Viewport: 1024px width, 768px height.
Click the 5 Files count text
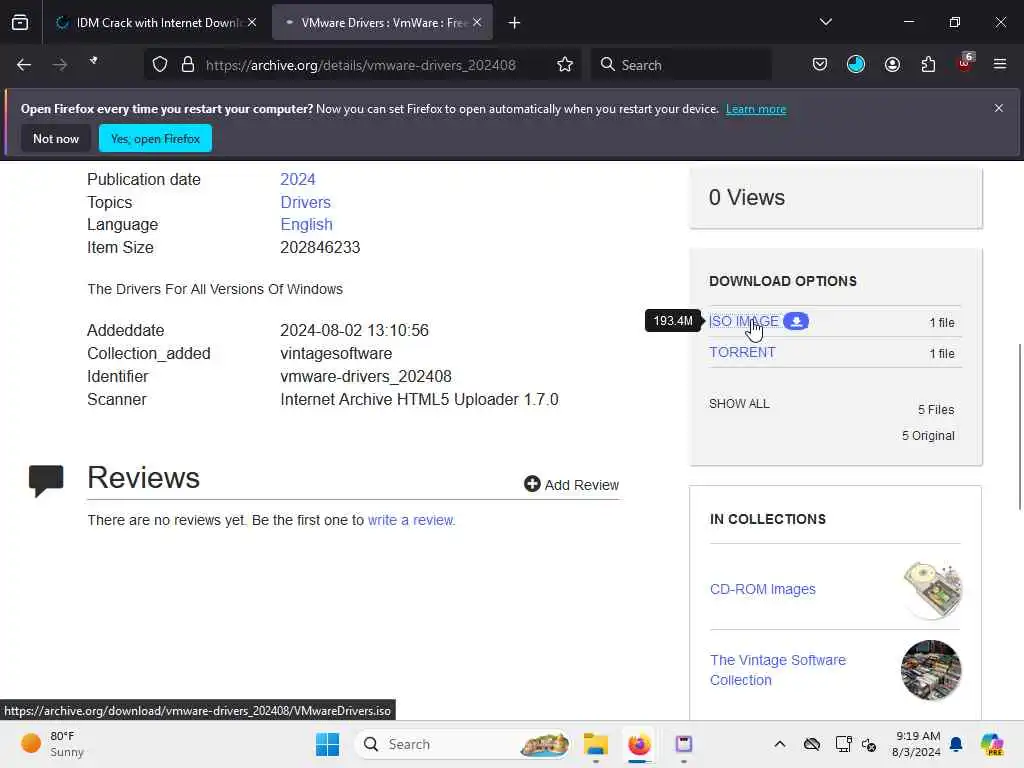936,409
